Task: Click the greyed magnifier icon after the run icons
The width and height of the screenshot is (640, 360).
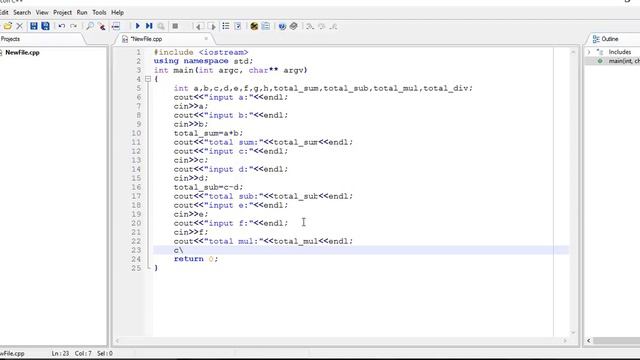Action: coord(161,27)
